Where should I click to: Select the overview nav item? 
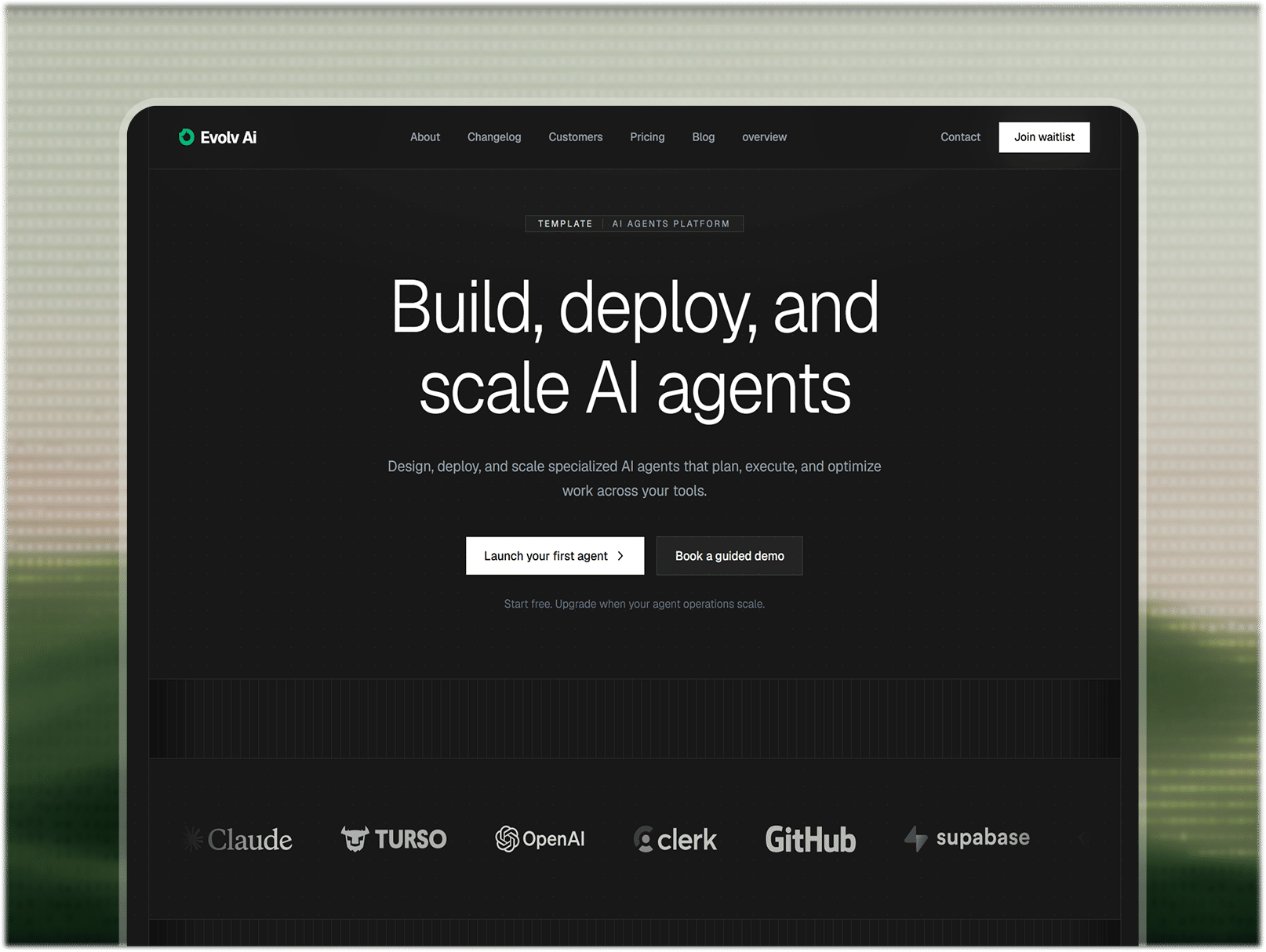coord(765,137)
